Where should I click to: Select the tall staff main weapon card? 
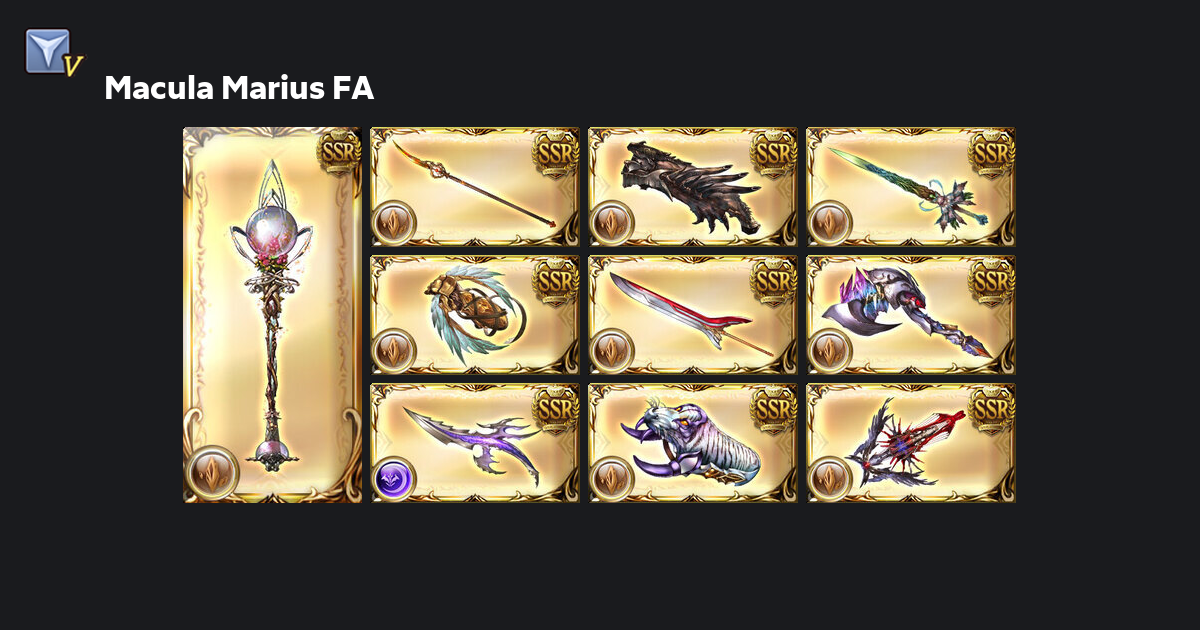pos(272,314)
